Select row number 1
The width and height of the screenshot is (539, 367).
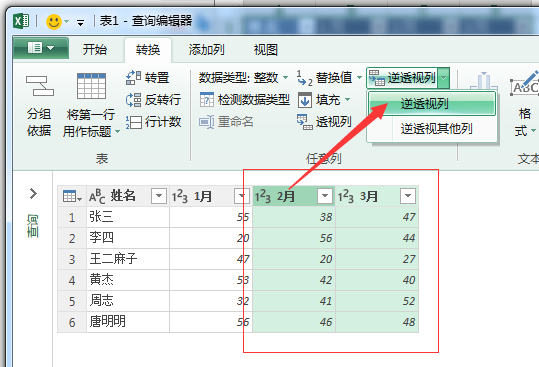[x=72, y=217]
